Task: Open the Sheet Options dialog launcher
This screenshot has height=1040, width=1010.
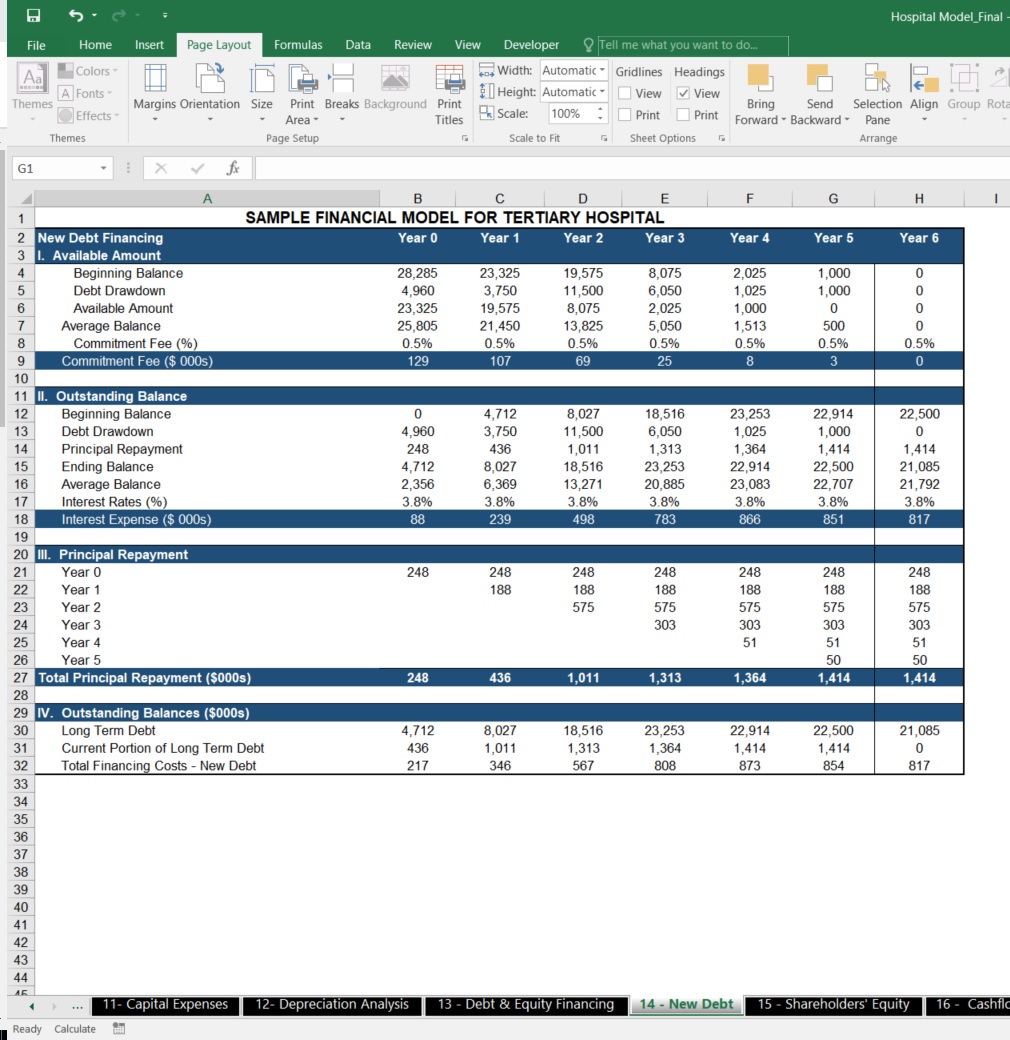Action: [722, 138]
